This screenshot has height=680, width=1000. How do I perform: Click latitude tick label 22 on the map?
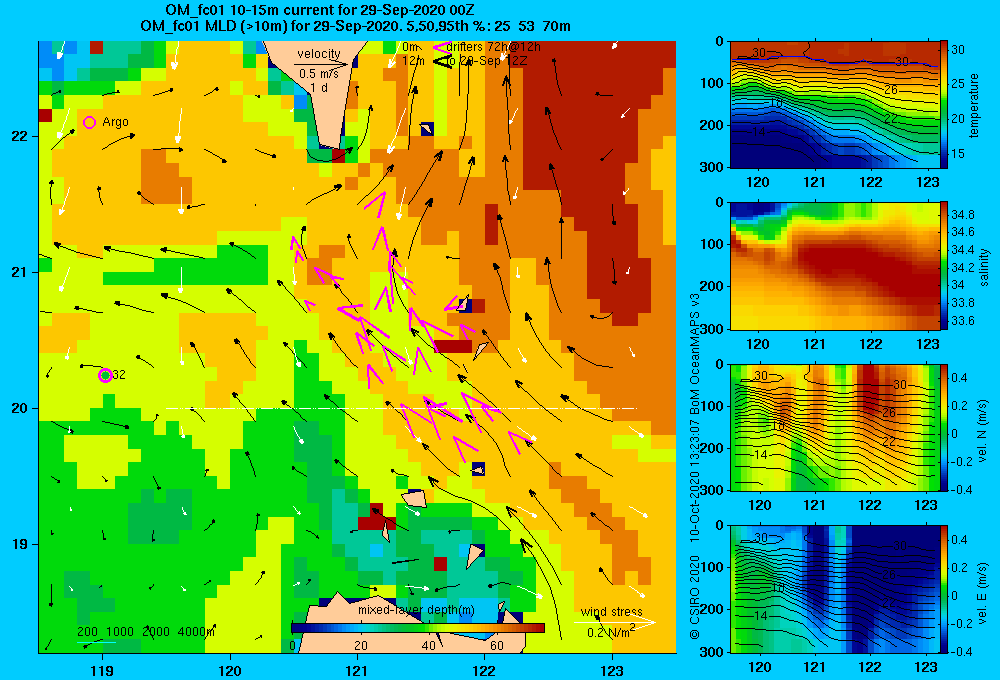pyautogui.click(x=19, y=137)
